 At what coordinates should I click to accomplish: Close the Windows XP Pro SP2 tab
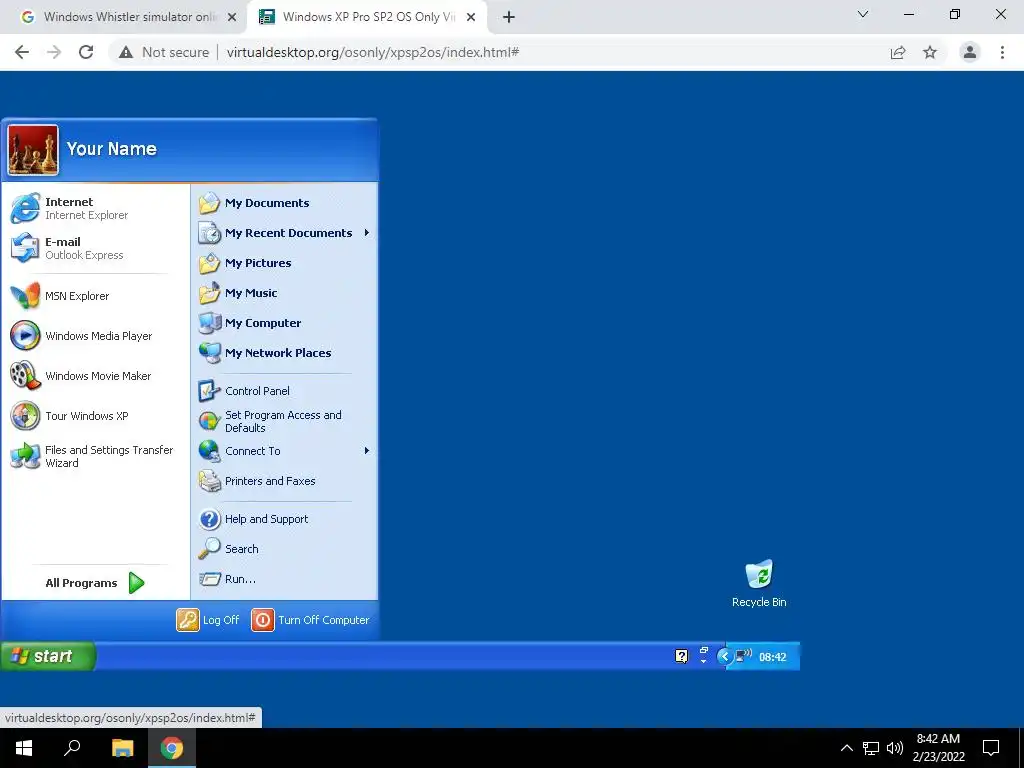[471, 18]
